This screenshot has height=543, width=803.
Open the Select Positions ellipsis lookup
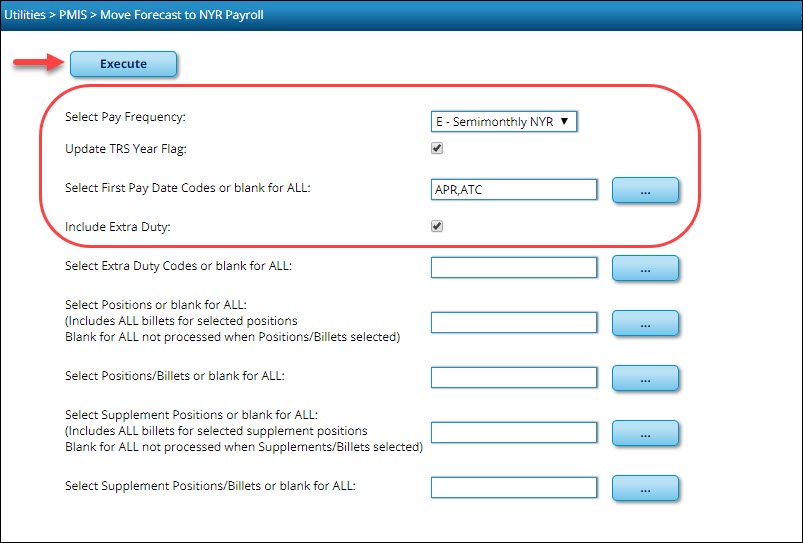pyautogui.click(x=645, y=323)
